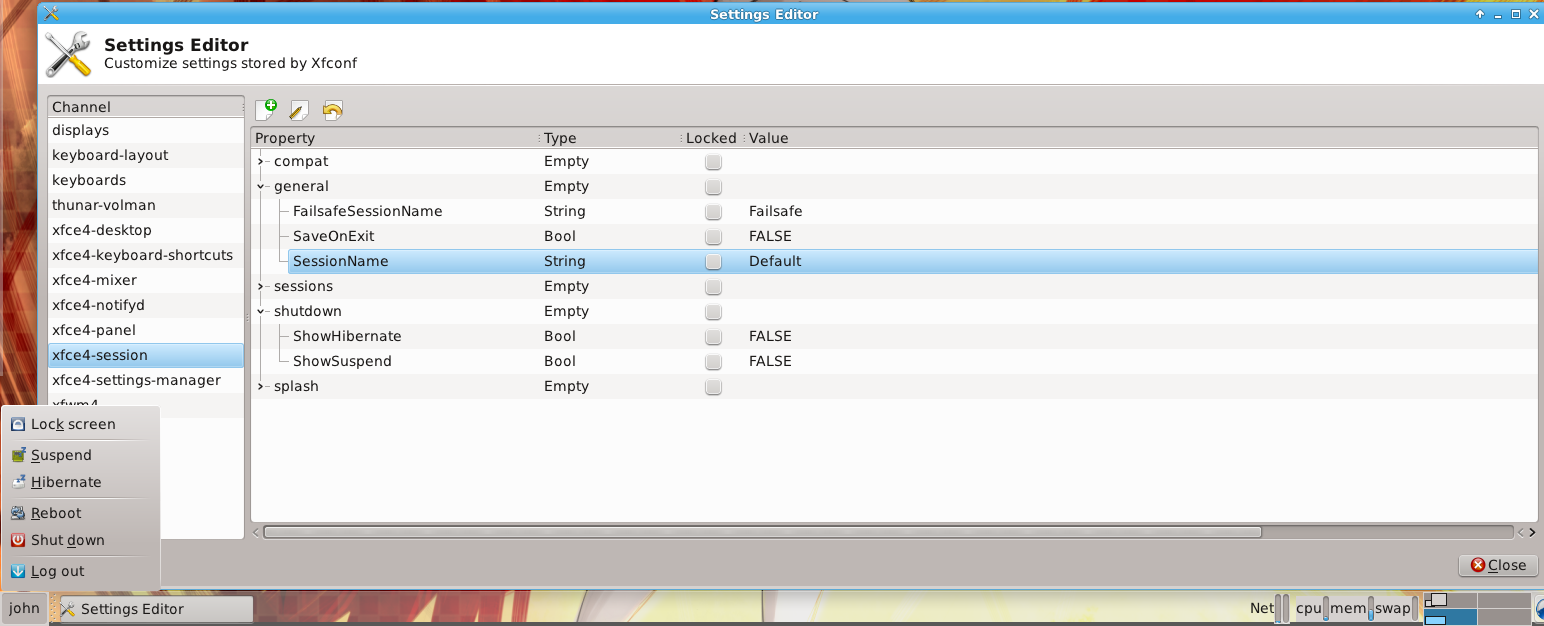
Task: Expand the compat property tree node
Action: pos(261,162)
